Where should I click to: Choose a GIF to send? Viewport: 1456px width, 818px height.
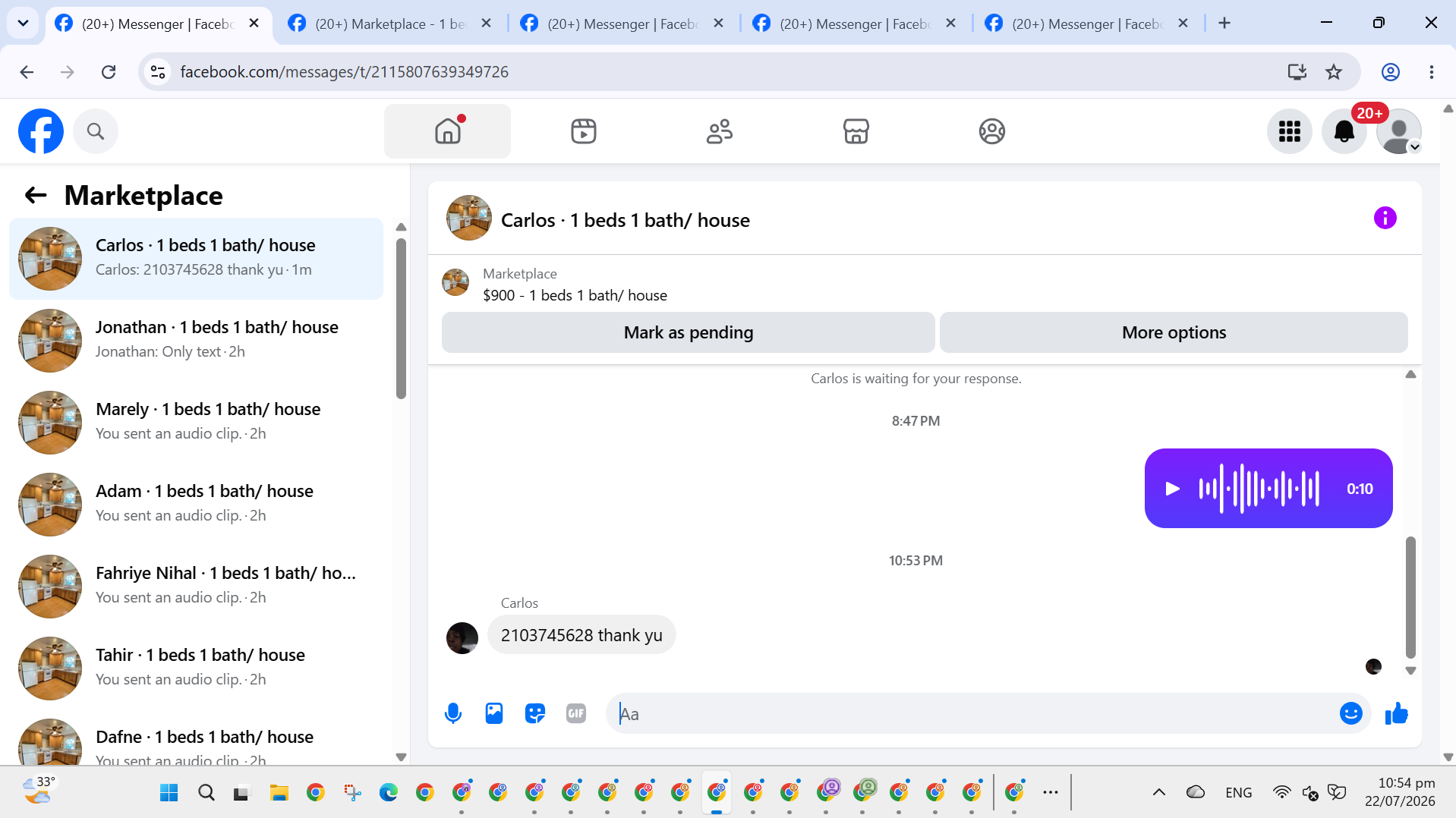point(576,713)
